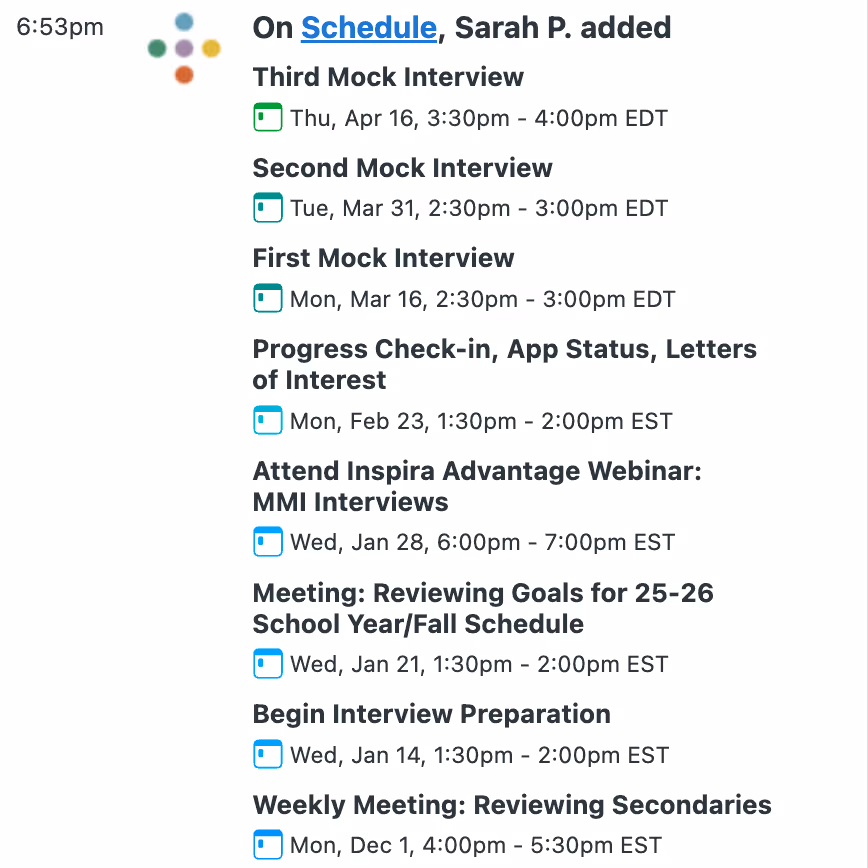Screen dimensions: 868x868
Task: Click the calendar icon beside Second Mock Interview
Action: [x=268, y=208]
